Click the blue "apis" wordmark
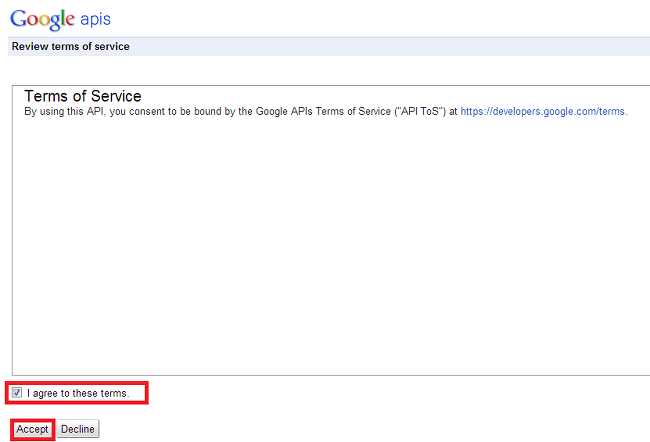Viewport: 650px width, 442px height. click(95, 19)
